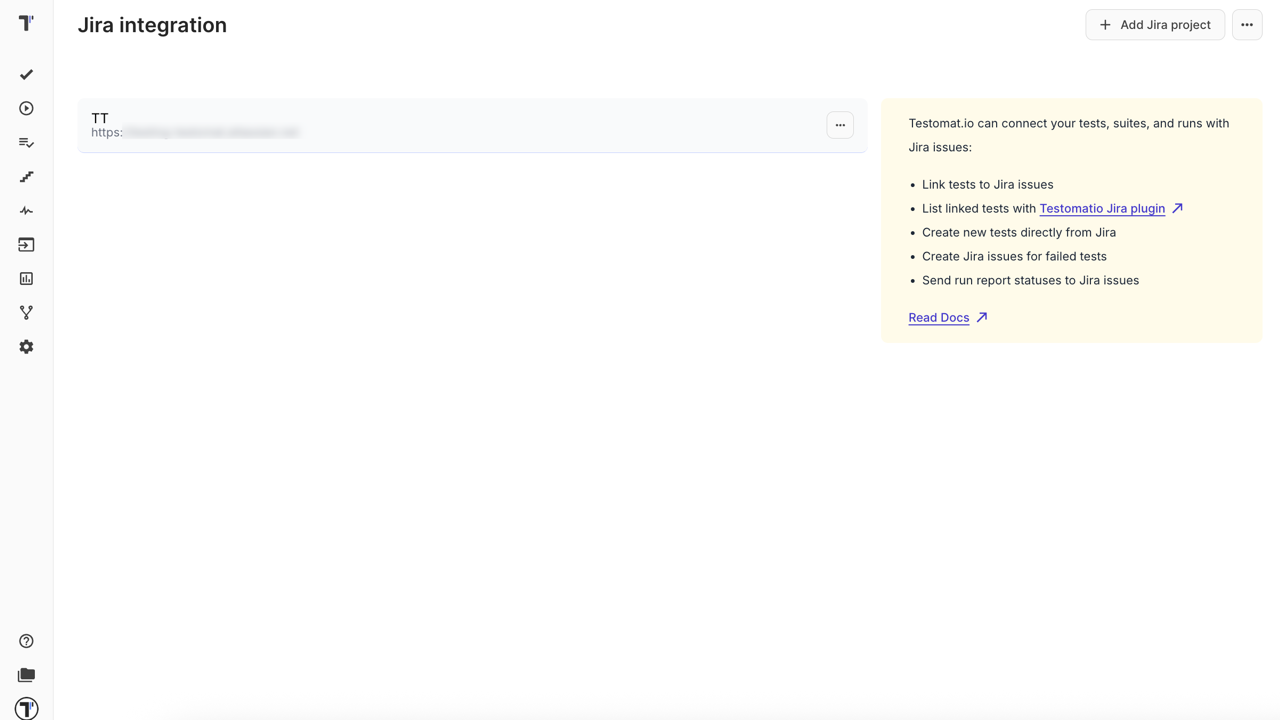Open the ellipsis menu on the TT project card

point(840,125)
